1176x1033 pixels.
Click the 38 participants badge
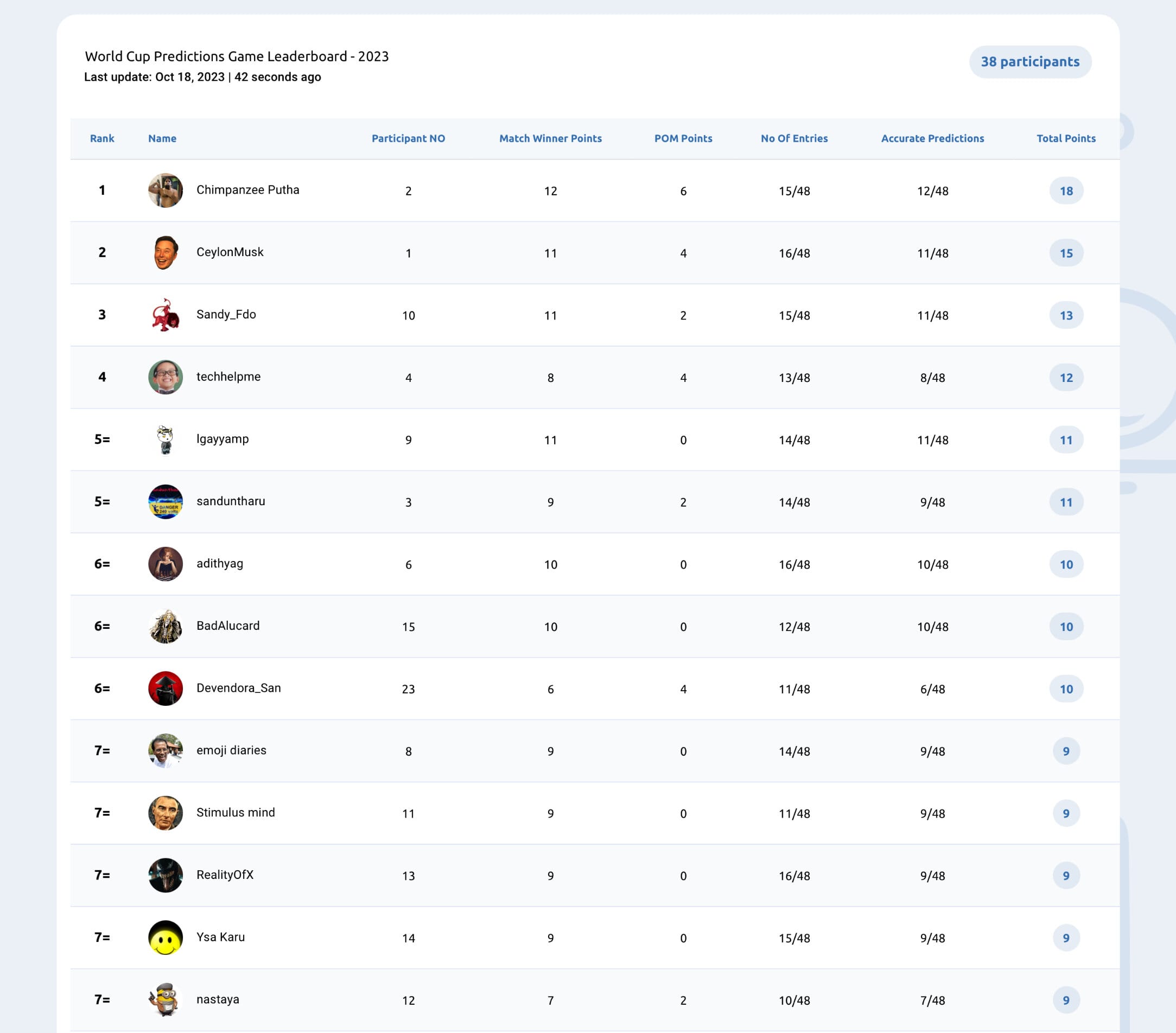click(1030, 61)
